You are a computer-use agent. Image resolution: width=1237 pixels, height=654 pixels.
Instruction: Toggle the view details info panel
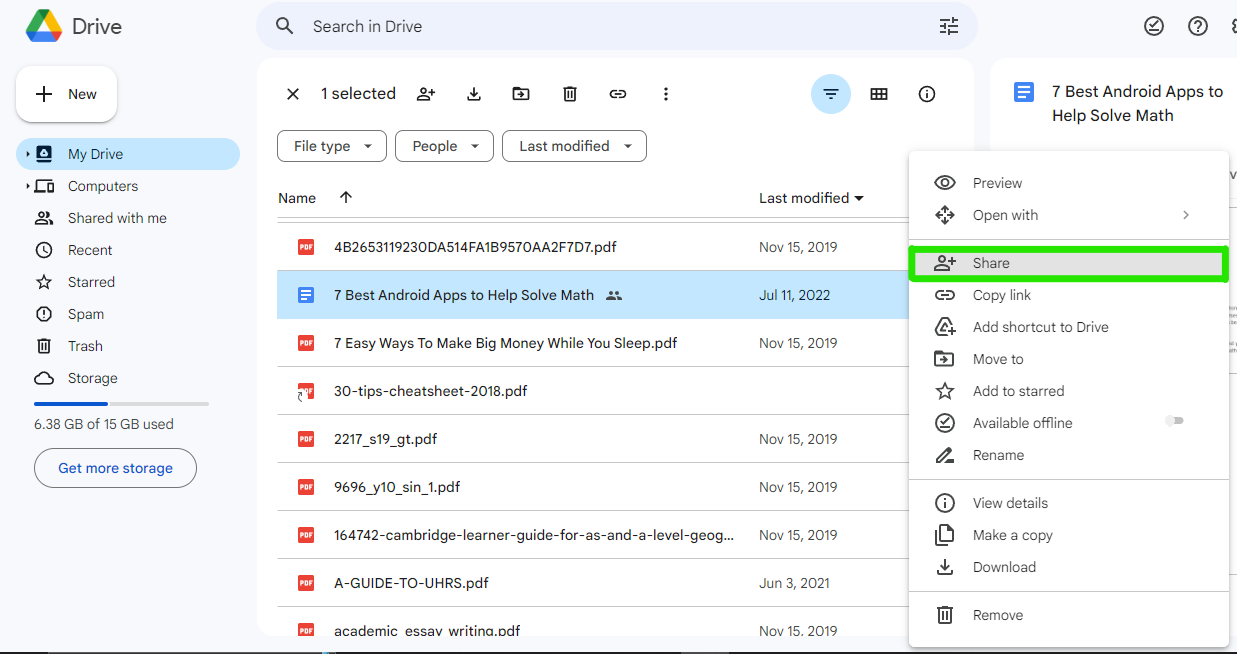pyautogui.click(x=927, y=94)
